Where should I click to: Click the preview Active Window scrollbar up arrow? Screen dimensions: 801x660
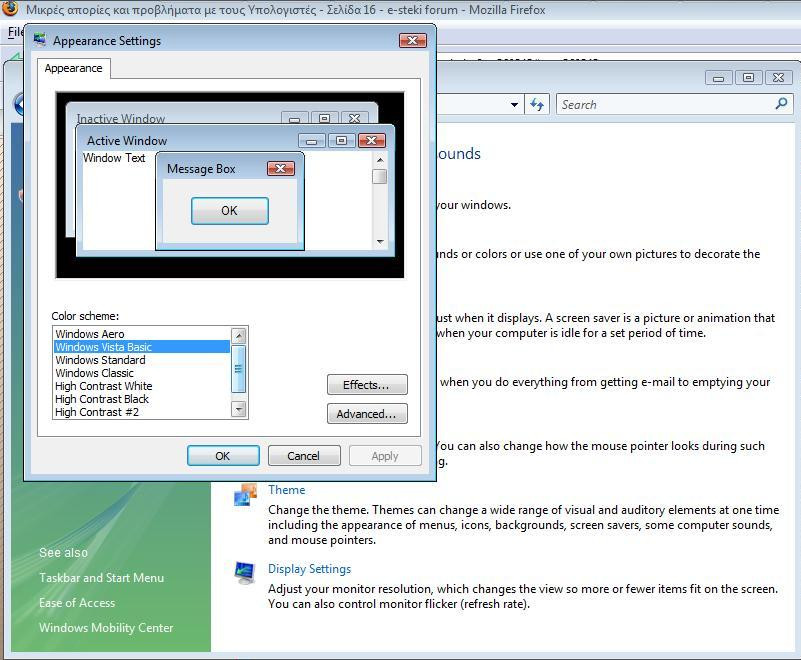tap(380, 160)
